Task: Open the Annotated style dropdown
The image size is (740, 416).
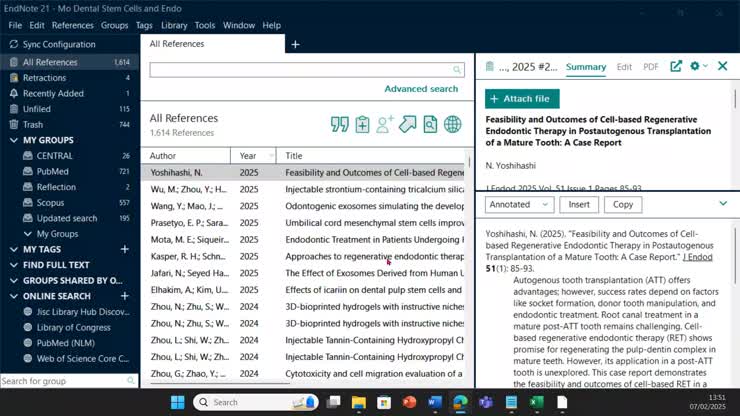Action: [x=519, y=204]
